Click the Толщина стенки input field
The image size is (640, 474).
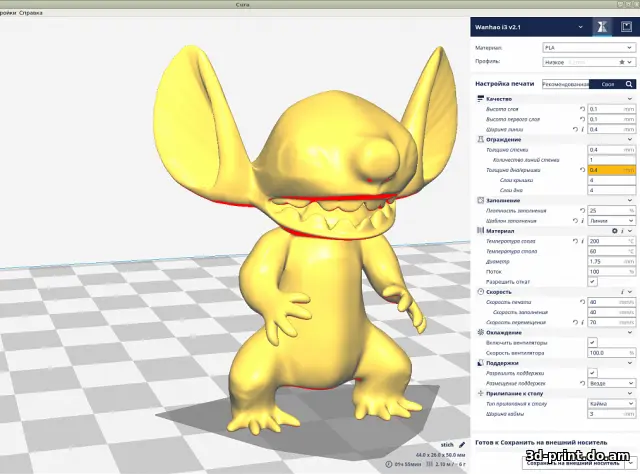point(611,150)
